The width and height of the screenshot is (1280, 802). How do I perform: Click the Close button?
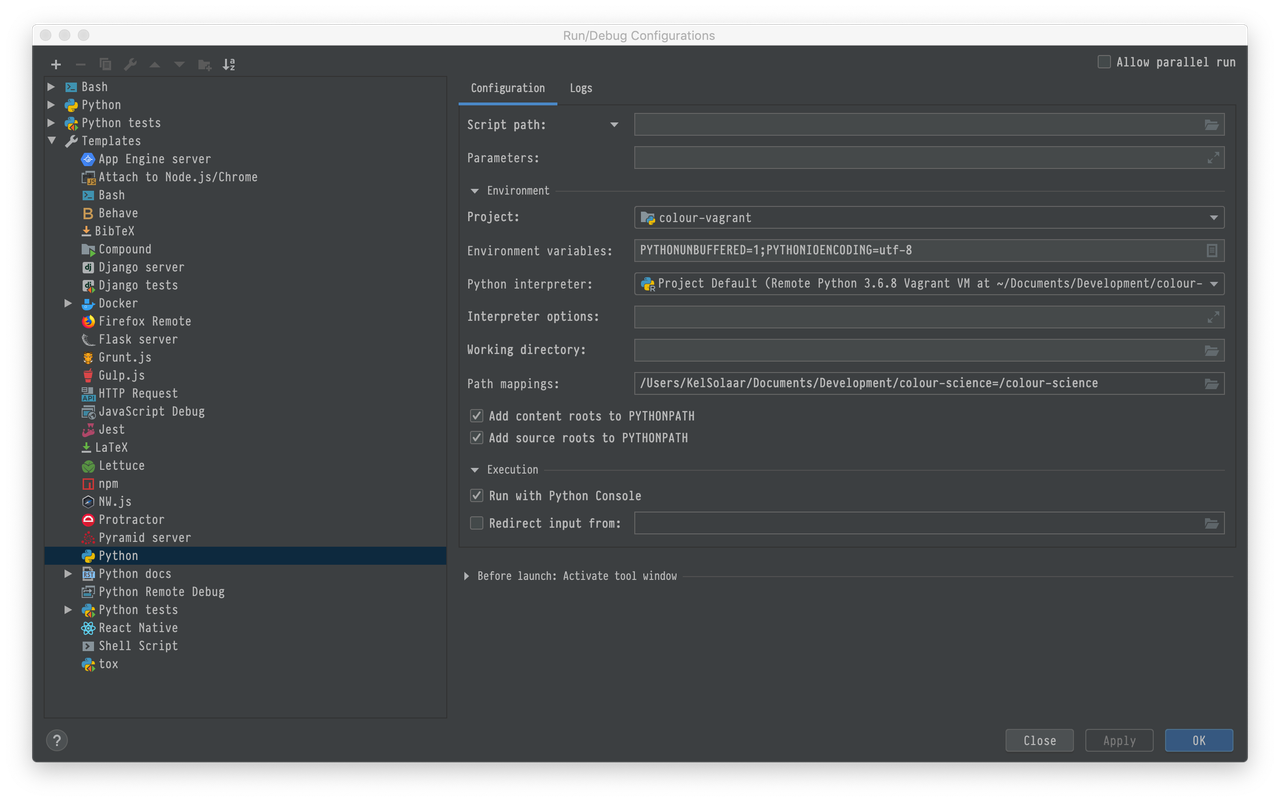(x=1040, y=741)
